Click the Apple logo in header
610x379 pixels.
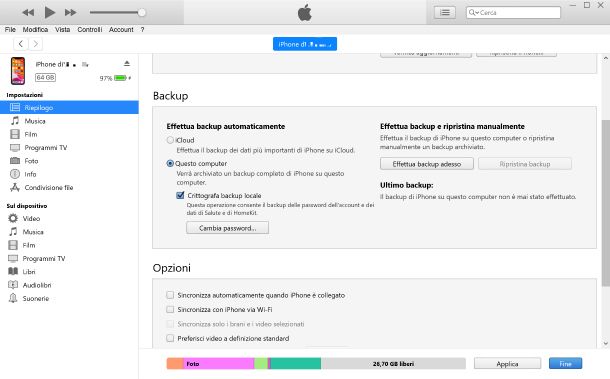tap(305, 12)
